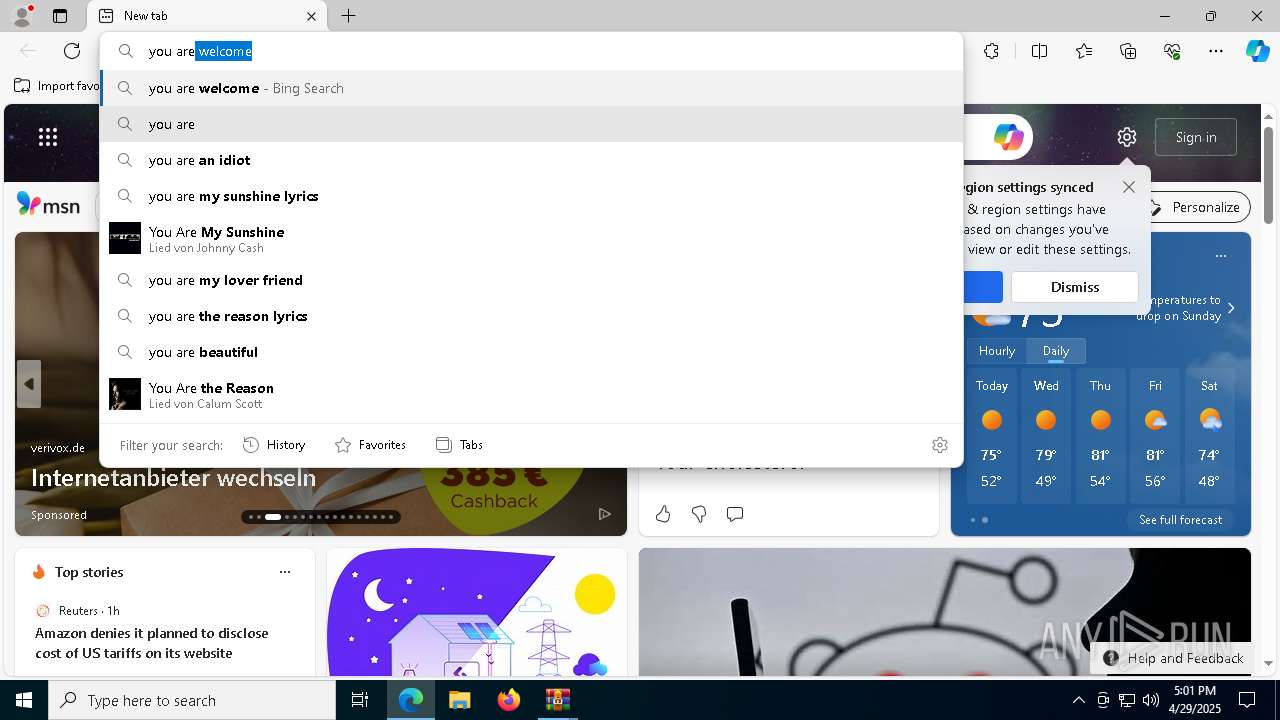Image resolution: width=1280 pixels, height=720 pixels.
Task: Open Browser essentials heart icon
Action: click(1172, 51)
